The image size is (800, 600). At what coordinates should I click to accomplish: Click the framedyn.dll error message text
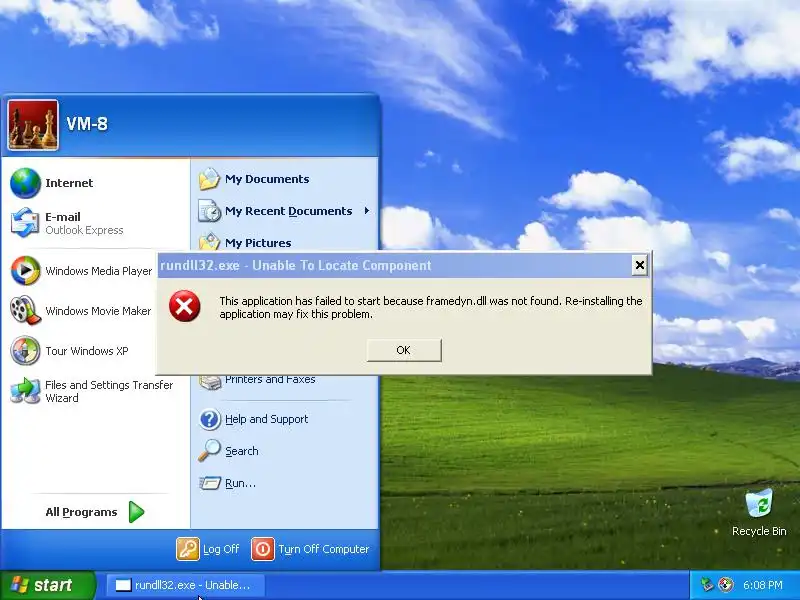click(x=431, y=307)
